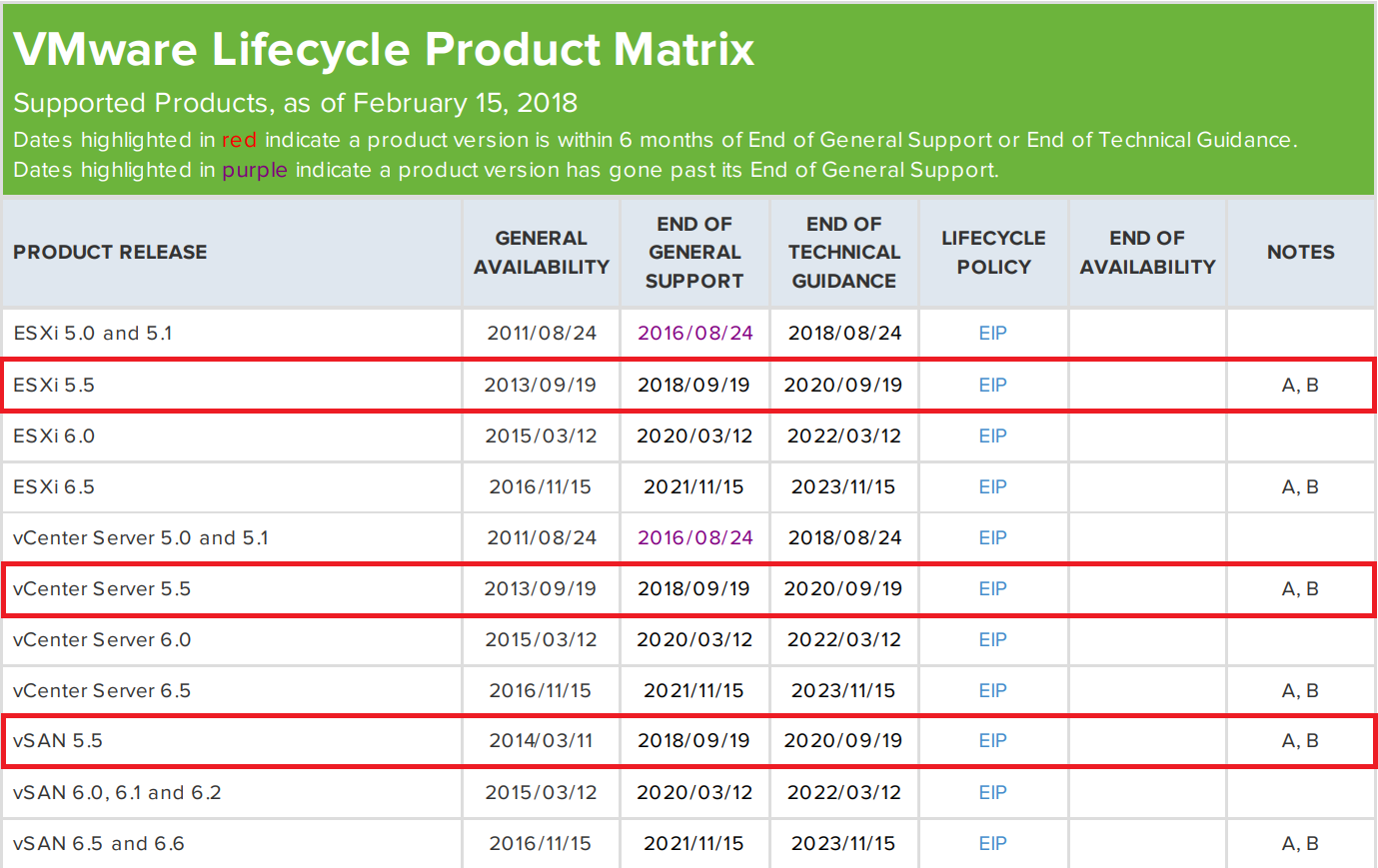Select the NOTES column header
This screenshot has height=868, width=1378.
(1300, 252)
